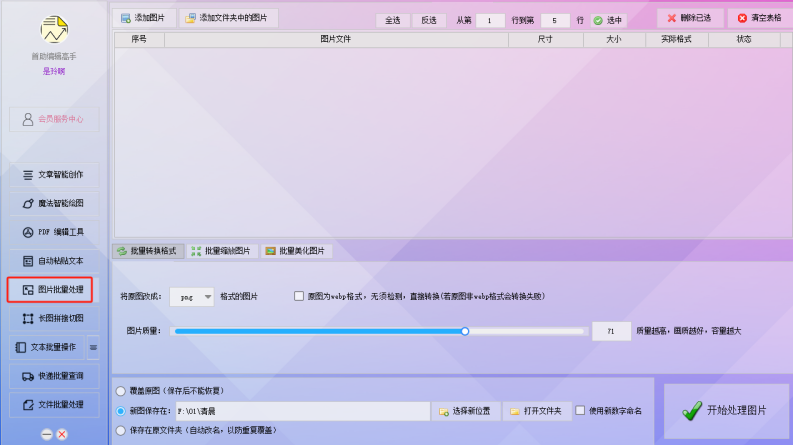Click 选择新位置 button
Viewport: 794px width, 445px height.
coord(466,411)
